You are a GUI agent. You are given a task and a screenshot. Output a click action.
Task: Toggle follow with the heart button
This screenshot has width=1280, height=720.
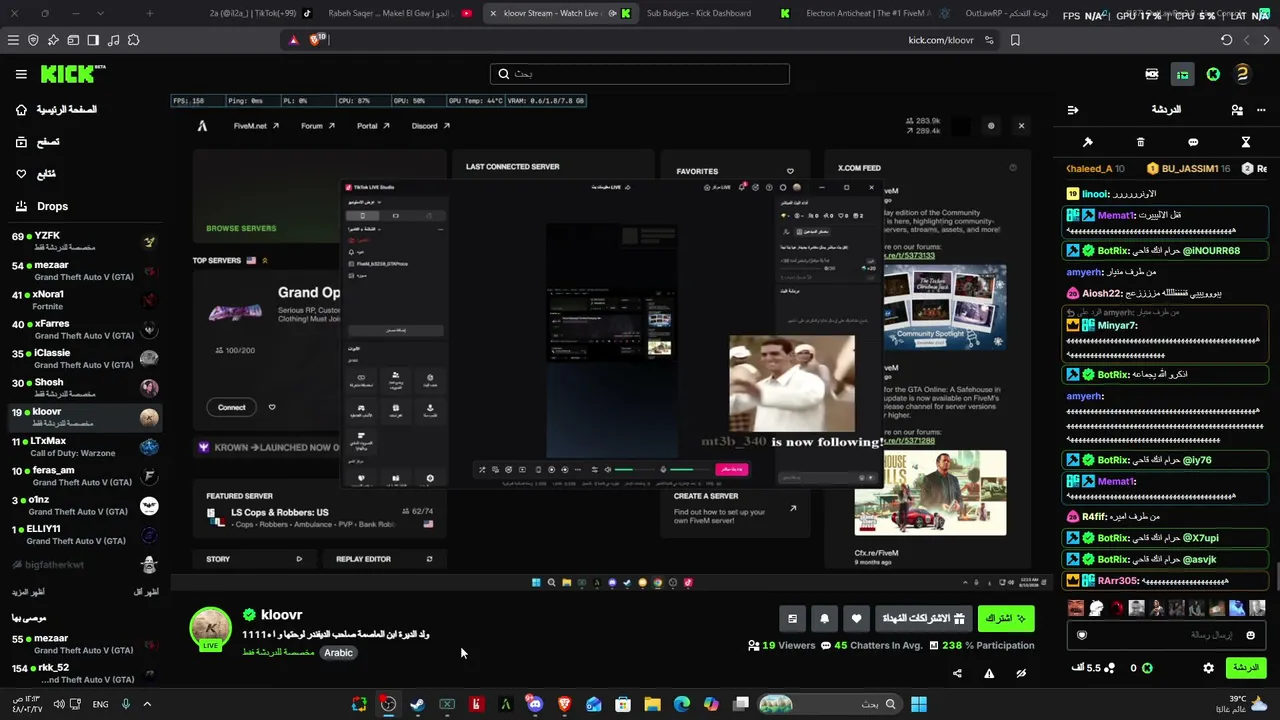pyautogui.click(x=856, y=619)
